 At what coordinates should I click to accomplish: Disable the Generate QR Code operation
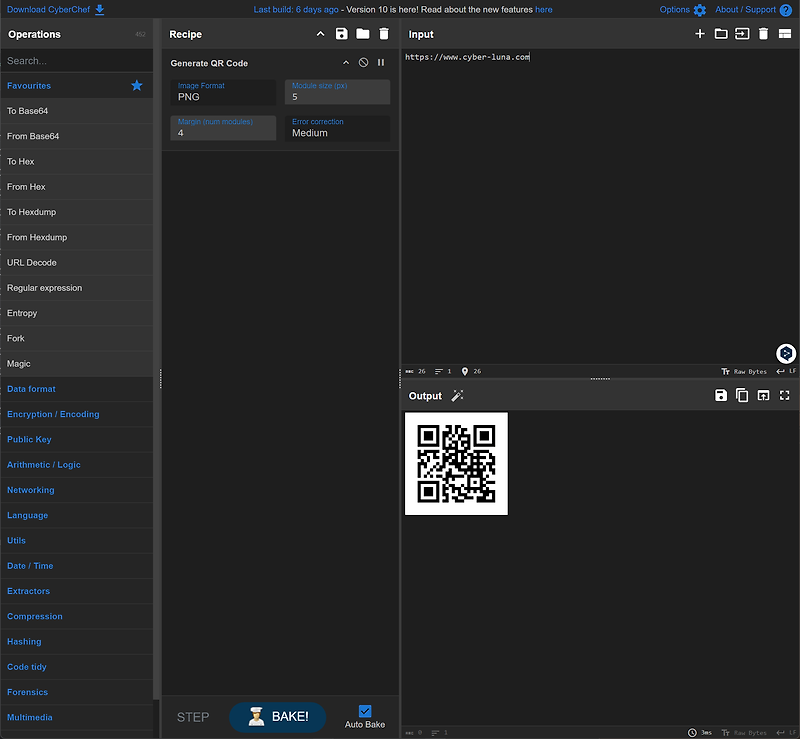363,62
